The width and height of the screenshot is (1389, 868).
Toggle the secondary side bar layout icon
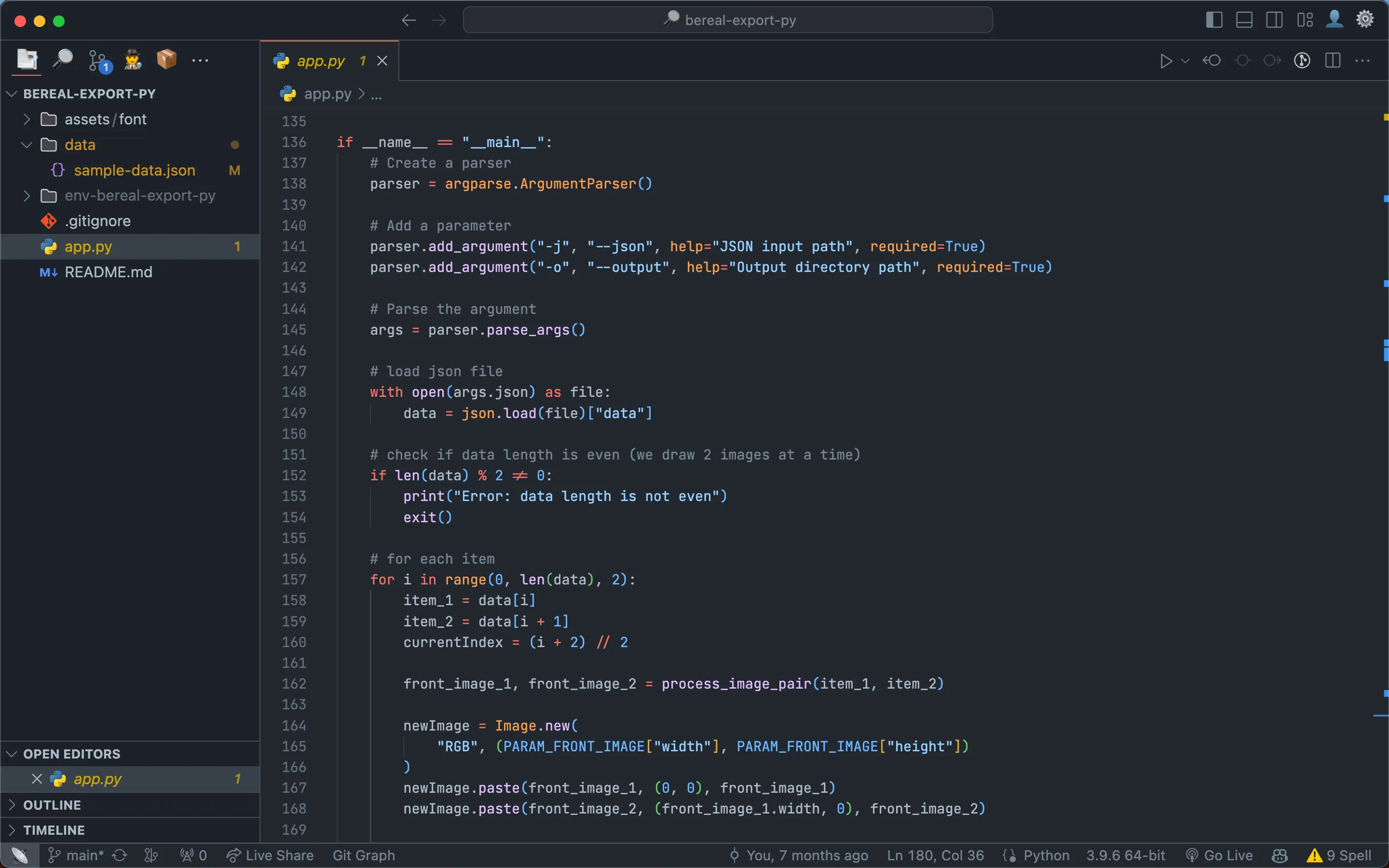1274,20
